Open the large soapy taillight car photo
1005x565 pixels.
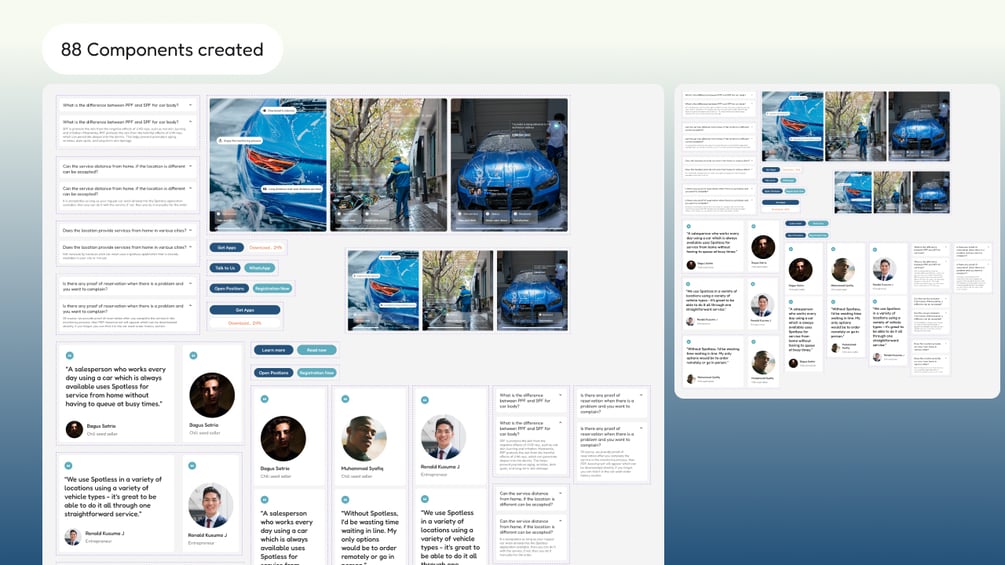pos(268,165)
